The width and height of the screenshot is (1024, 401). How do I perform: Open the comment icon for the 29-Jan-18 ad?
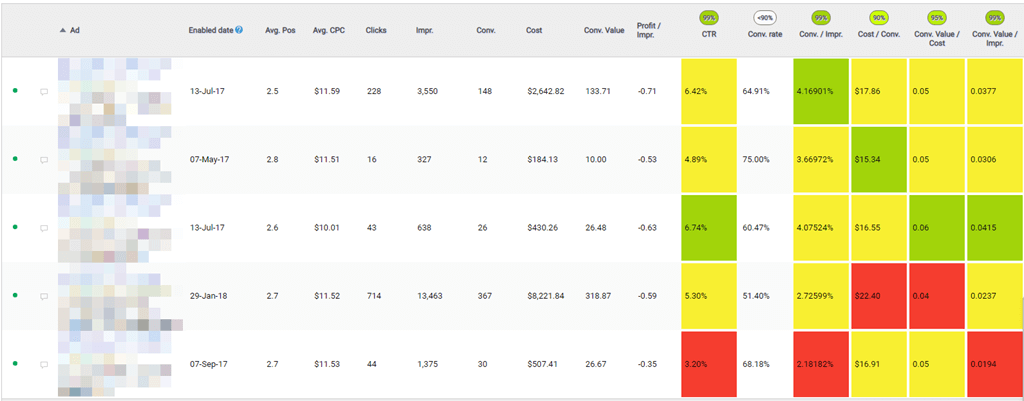(44, 297)
